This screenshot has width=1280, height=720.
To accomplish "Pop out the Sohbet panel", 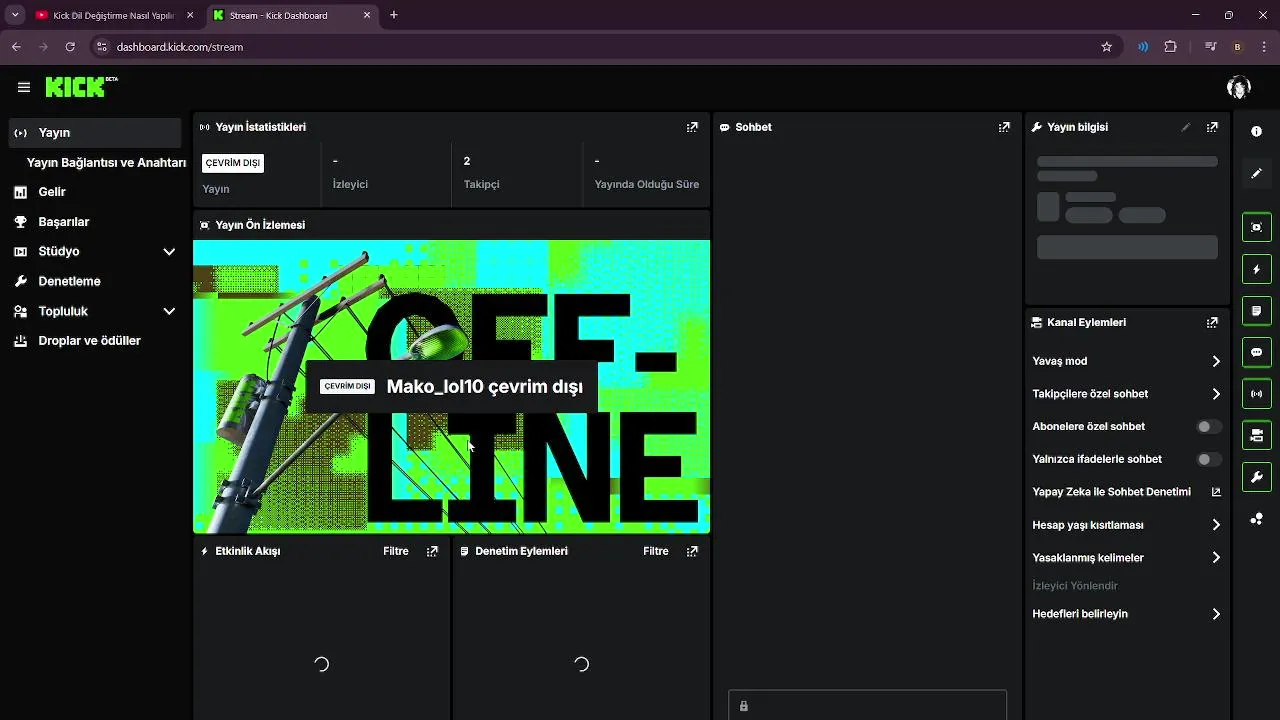I will point(1004,127).
